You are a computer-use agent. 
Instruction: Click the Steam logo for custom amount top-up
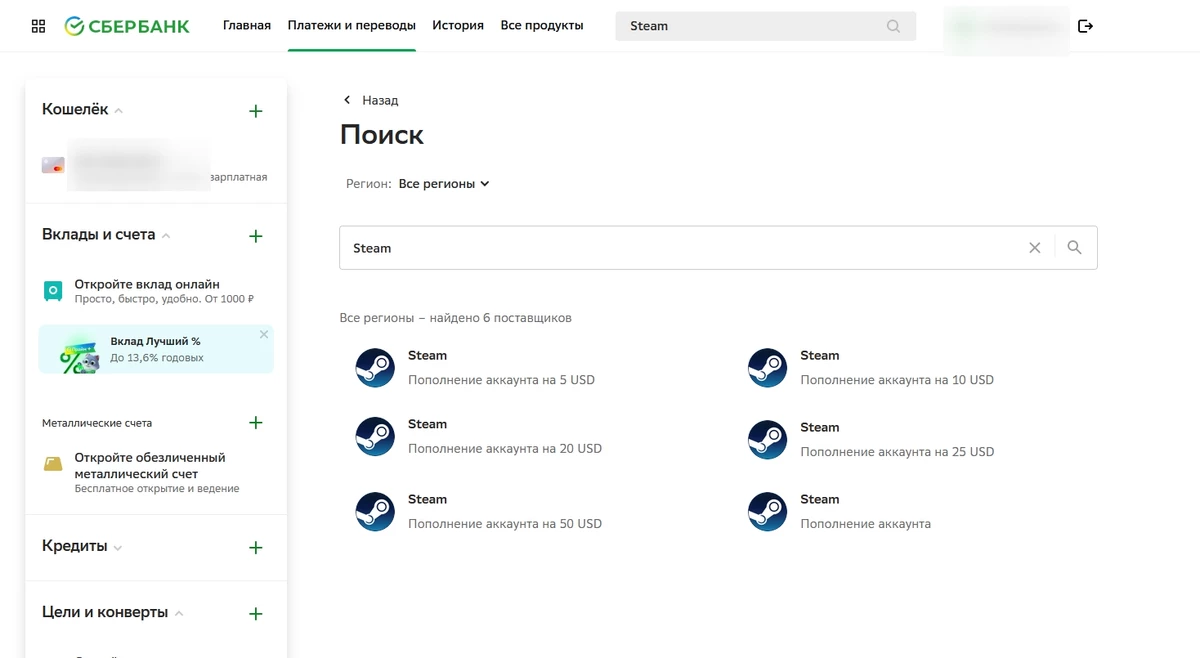click(768, 512)
